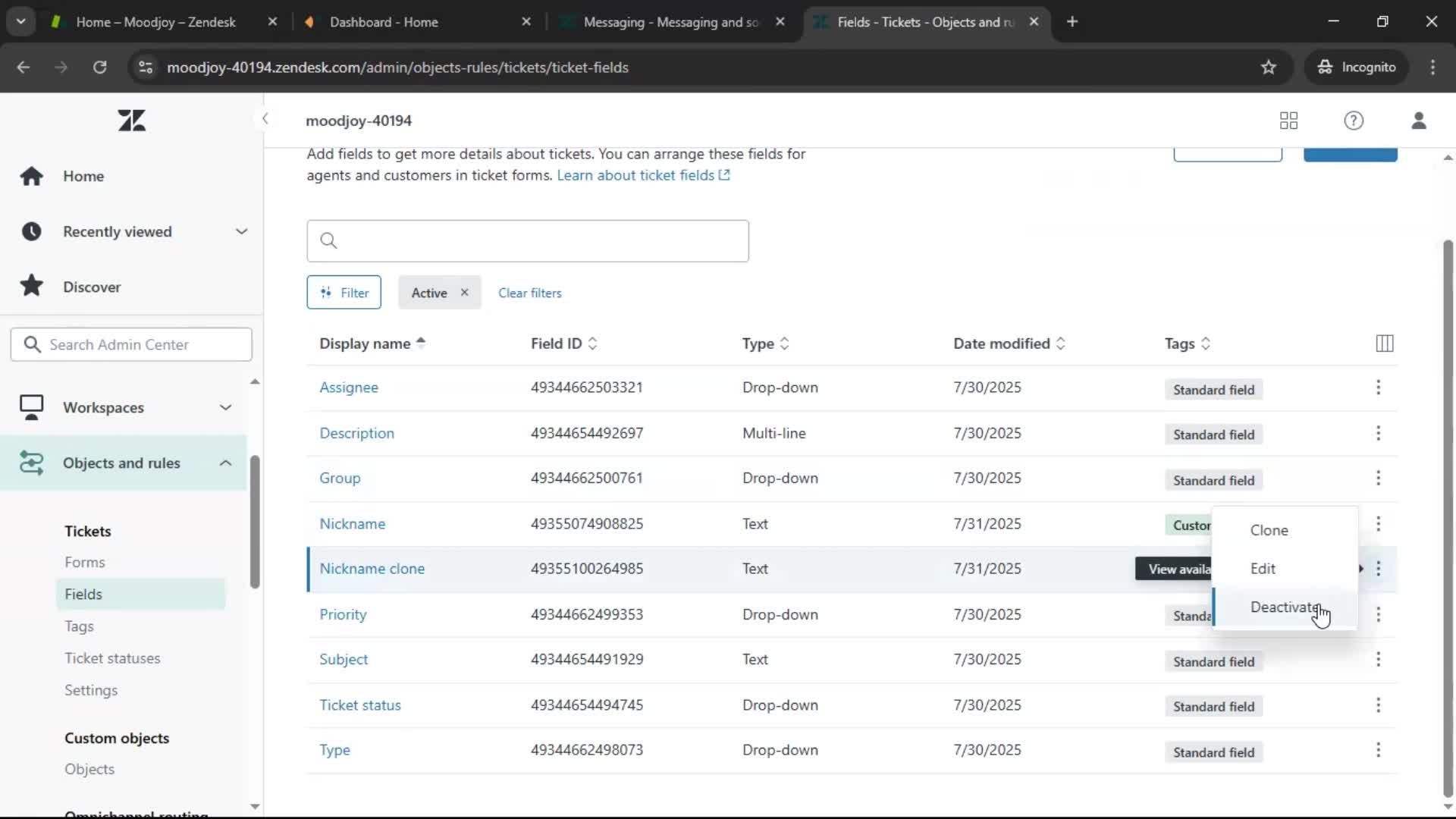Open options menu for Ticket status row
Viewport: 1456px width, 819px height.
(x=1378, y=705)
